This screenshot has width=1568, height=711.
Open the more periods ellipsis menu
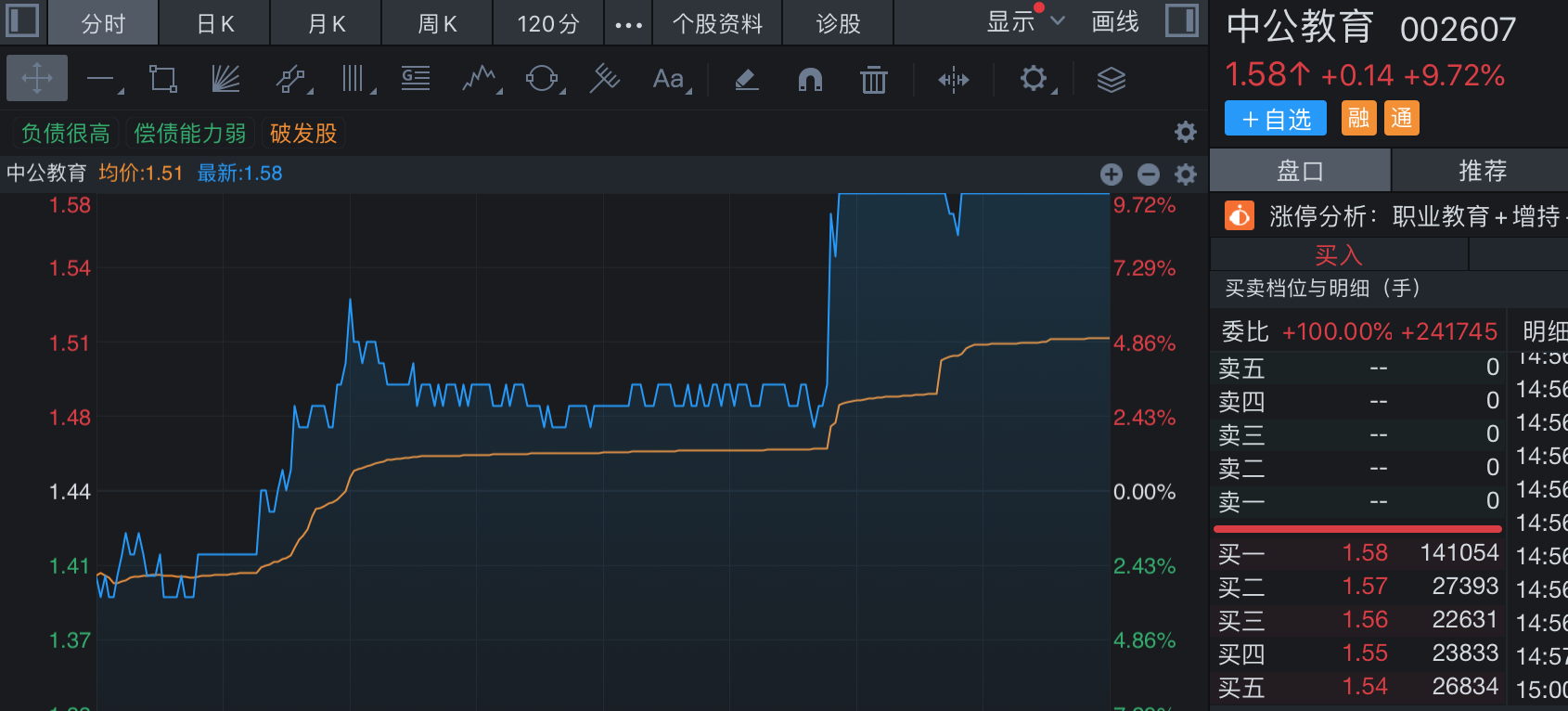(x=628, y=24)
